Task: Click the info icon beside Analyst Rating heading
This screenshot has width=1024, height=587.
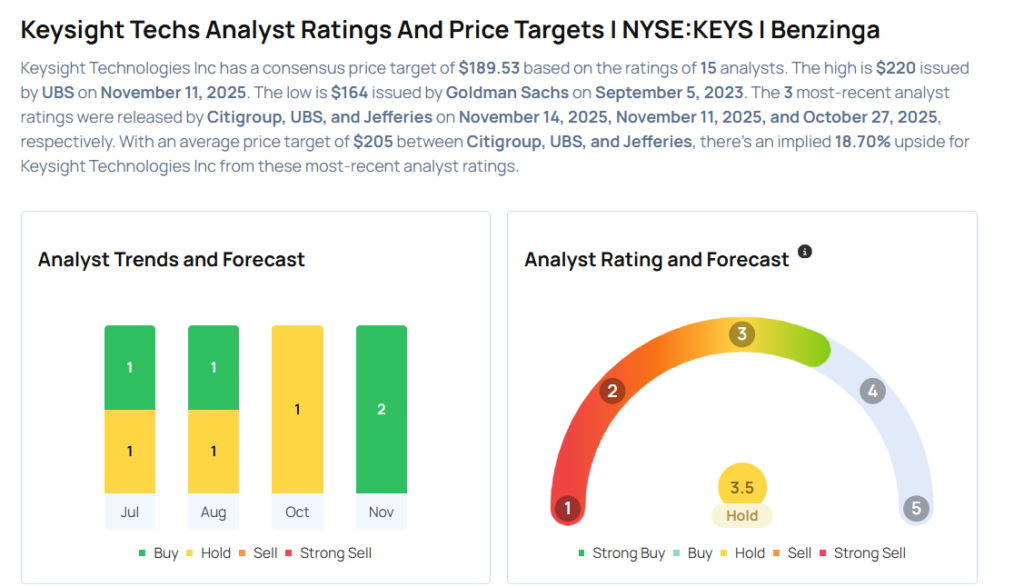Action: [805, 252]
